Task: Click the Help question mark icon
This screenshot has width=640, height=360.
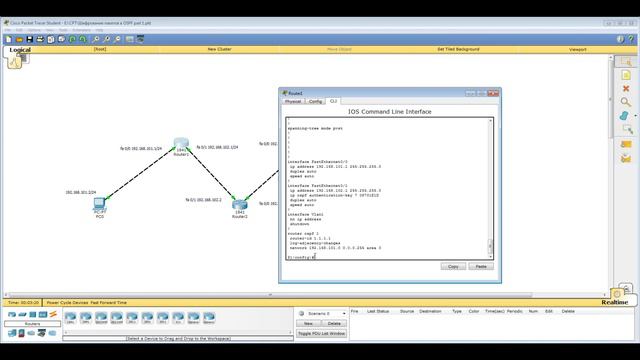Action: point(631,39)
